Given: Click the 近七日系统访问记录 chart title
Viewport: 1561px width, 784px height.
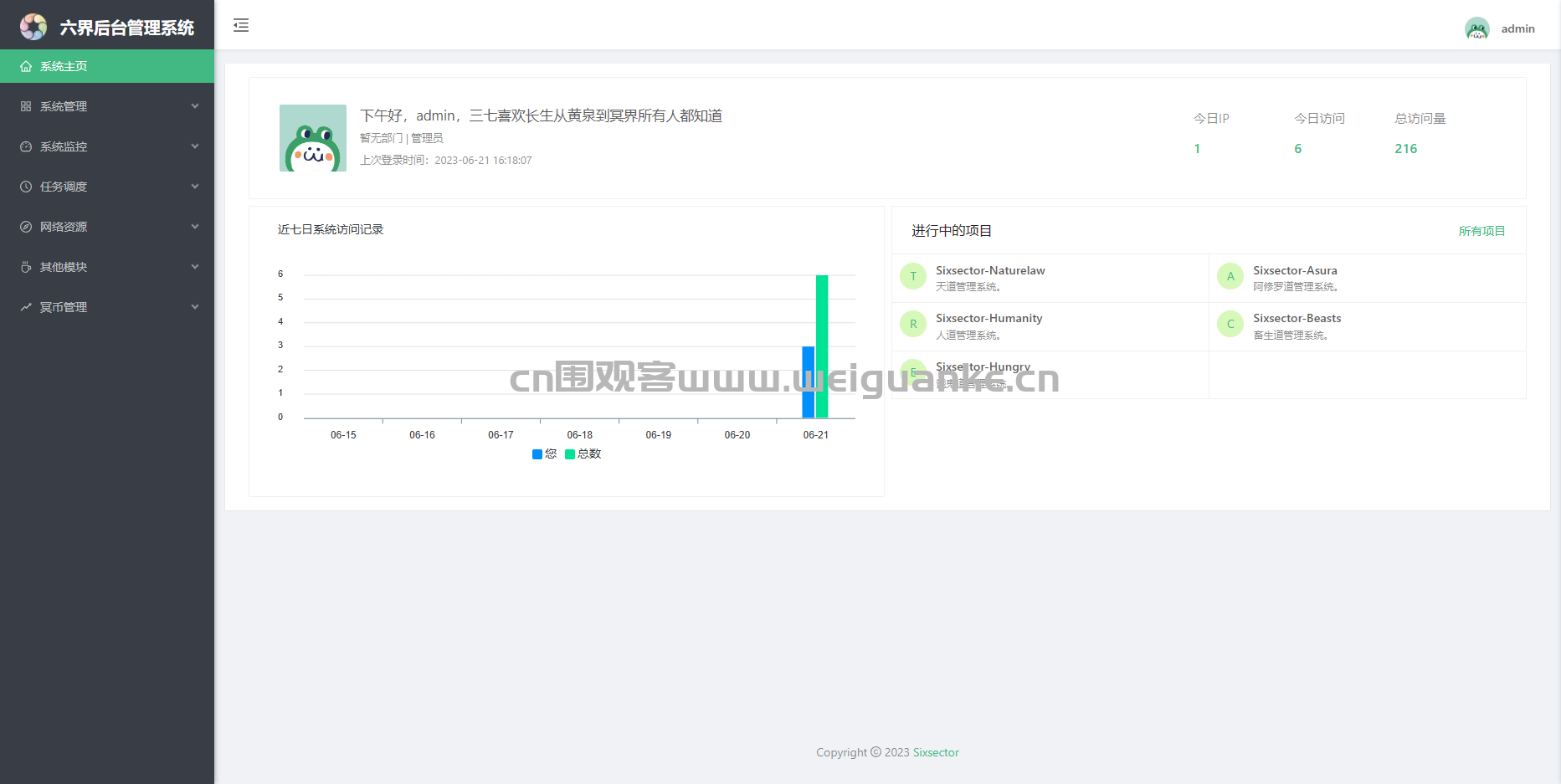Looking at the screenshot, I should [x=331, y=229].
